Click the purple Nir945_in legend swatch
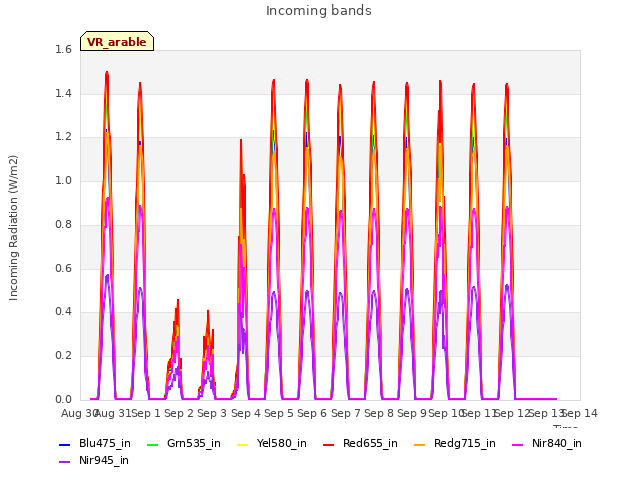 tap(65, 462)
